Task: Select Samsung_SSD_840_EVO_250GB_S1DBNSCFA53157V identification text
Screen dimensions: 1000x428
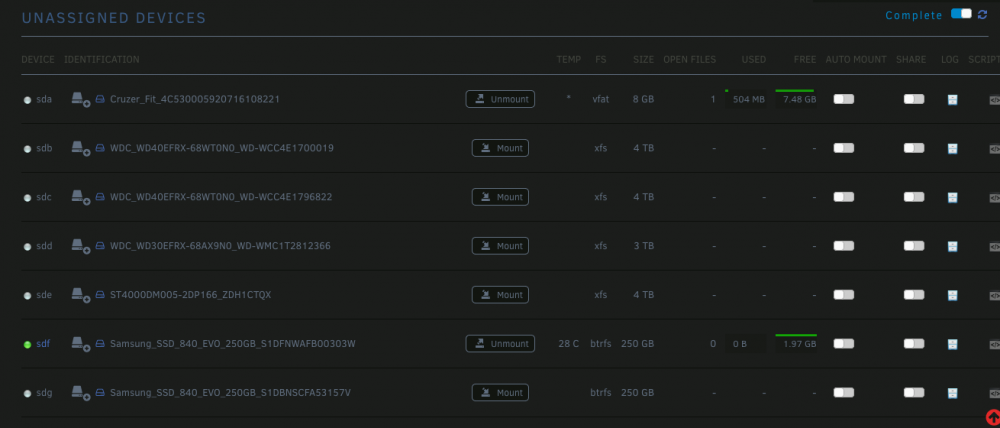Action: point(230,393)
